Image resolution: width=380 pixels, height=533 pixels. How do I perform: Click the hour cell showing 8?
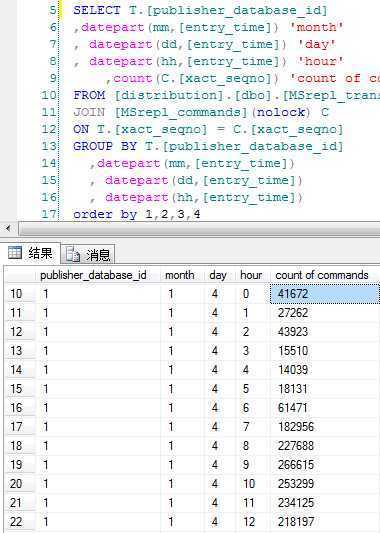coord(253,446)
